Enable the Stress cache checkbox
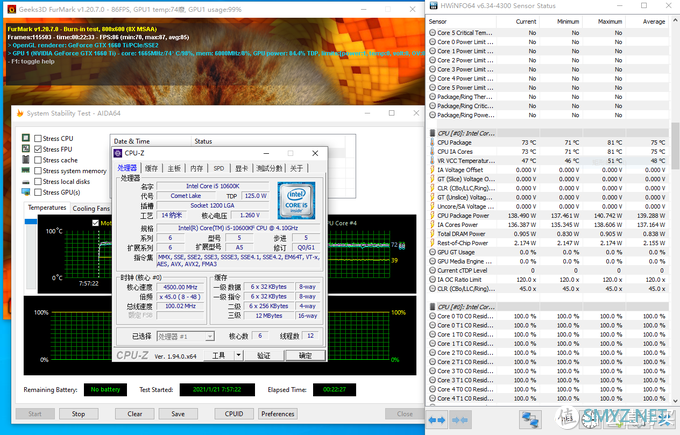The width and height of the screenshot is (680, 435). [38, 160]
